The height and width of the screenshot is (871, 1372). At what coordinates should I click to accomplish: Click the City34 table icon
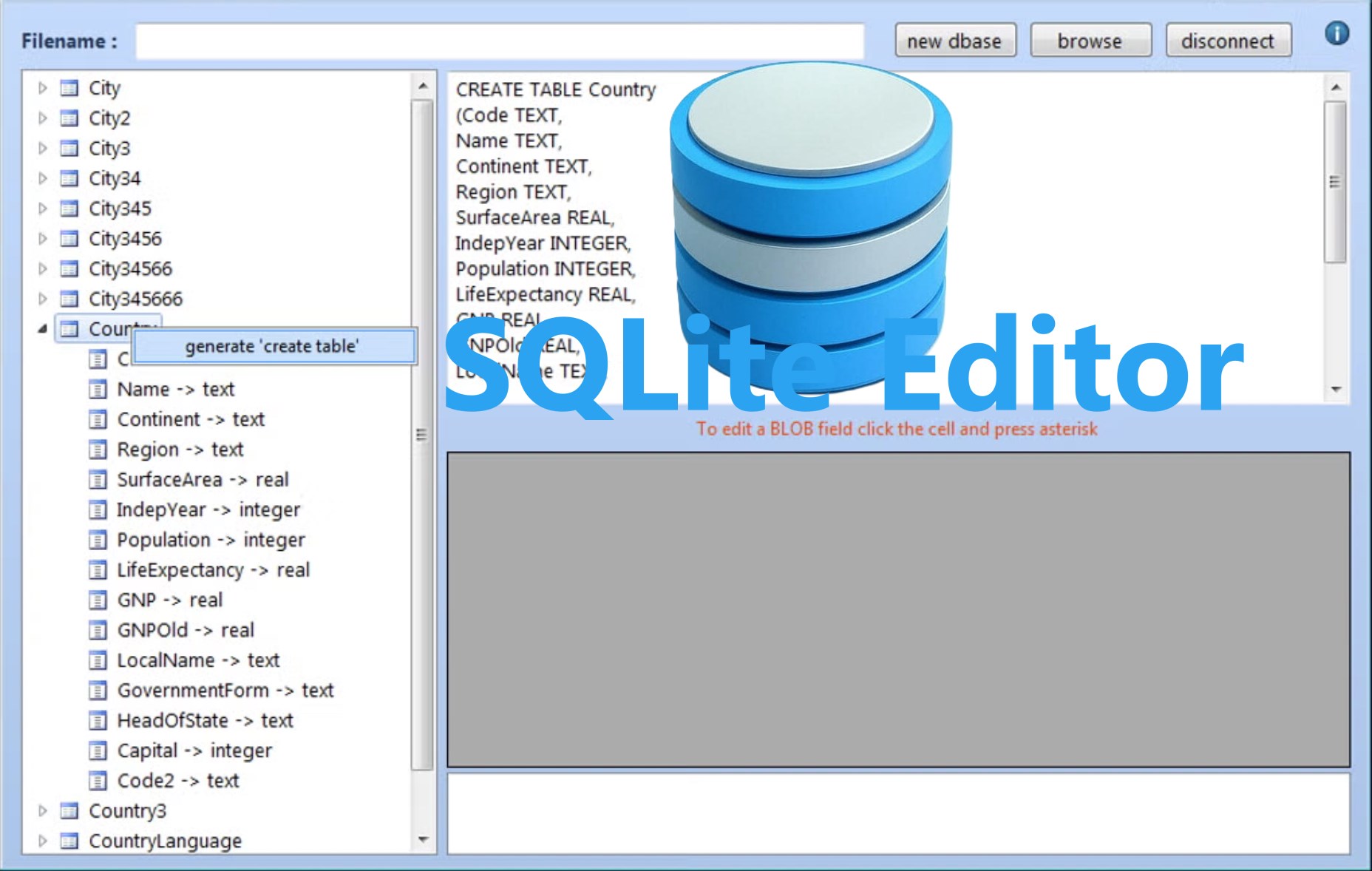tap(69, 178)
